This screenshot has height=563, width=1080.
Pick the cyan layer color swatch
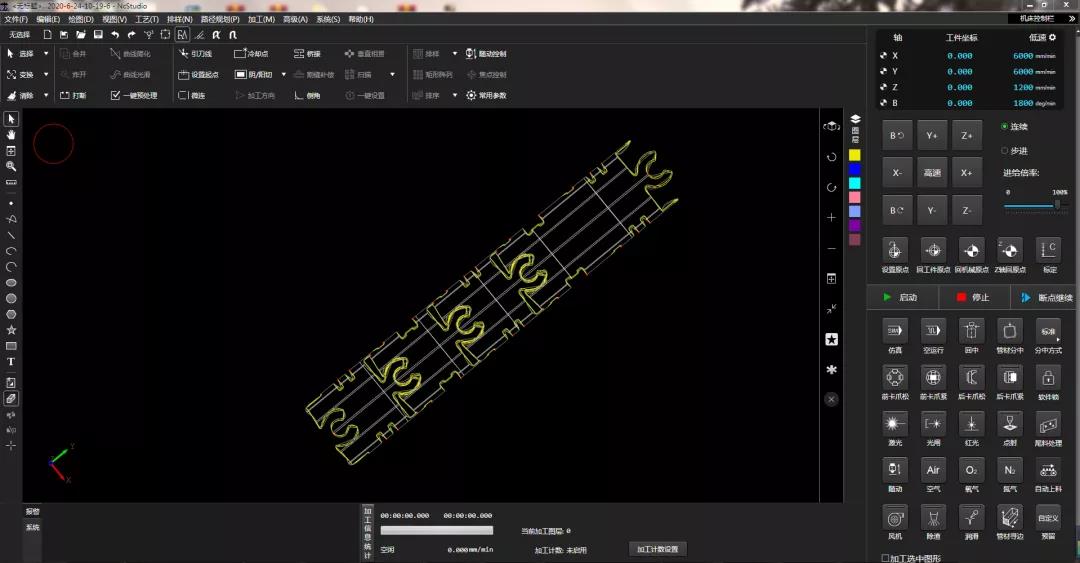[854, 183]
